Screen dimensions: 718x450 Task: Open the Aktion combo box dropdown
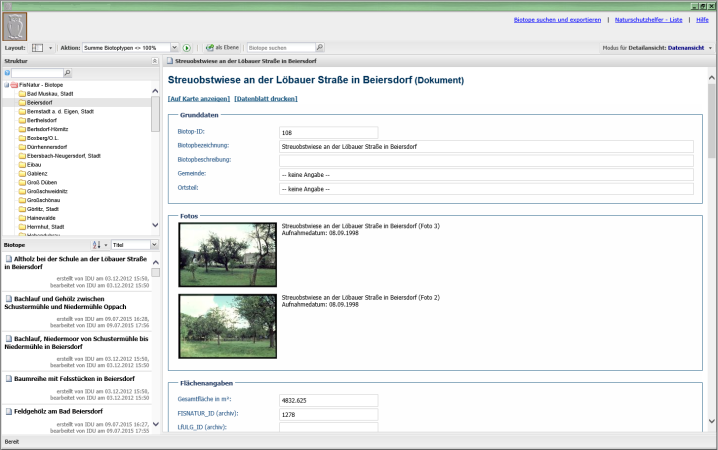[x=174, y=48]
